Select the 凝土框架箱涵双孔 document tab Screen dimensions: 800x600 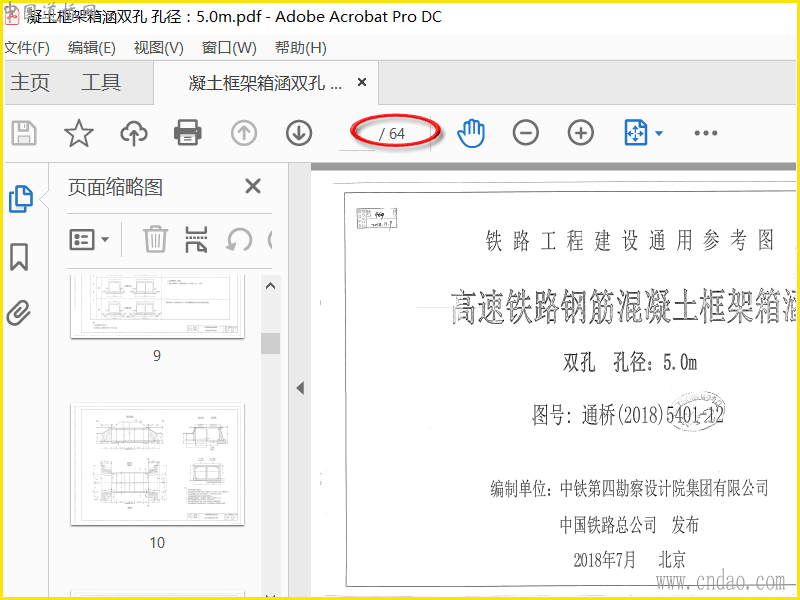point(265,83)
